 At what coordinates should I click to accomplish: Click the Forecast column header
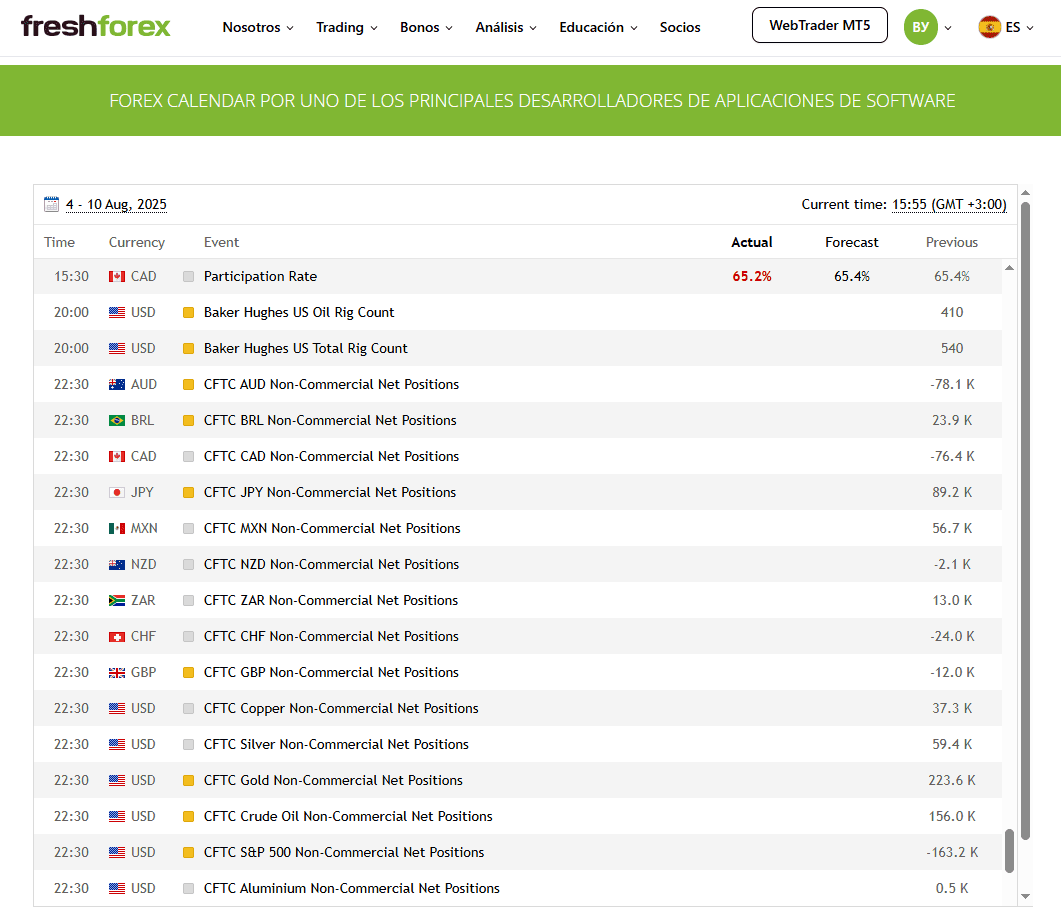click(851, 242)
